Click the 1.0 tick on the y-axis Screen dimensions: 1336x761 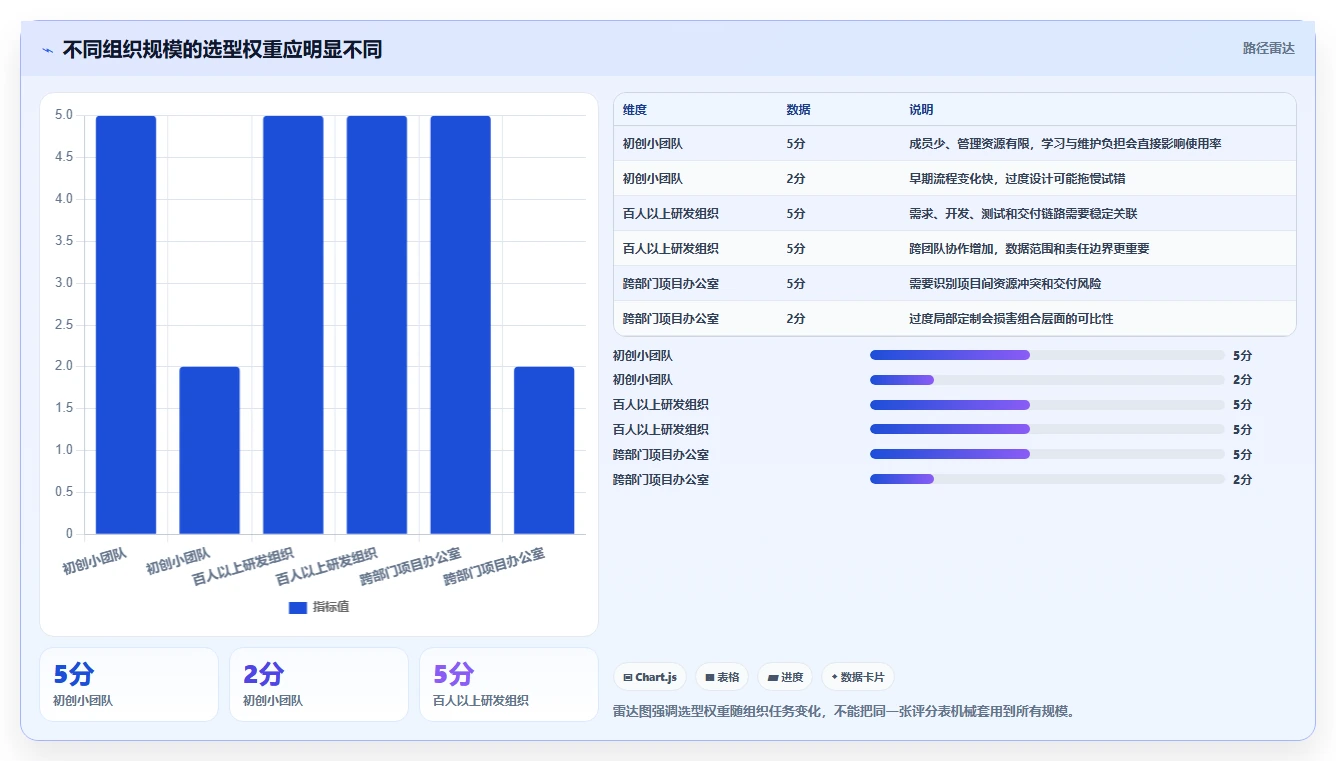click(64, 450)
